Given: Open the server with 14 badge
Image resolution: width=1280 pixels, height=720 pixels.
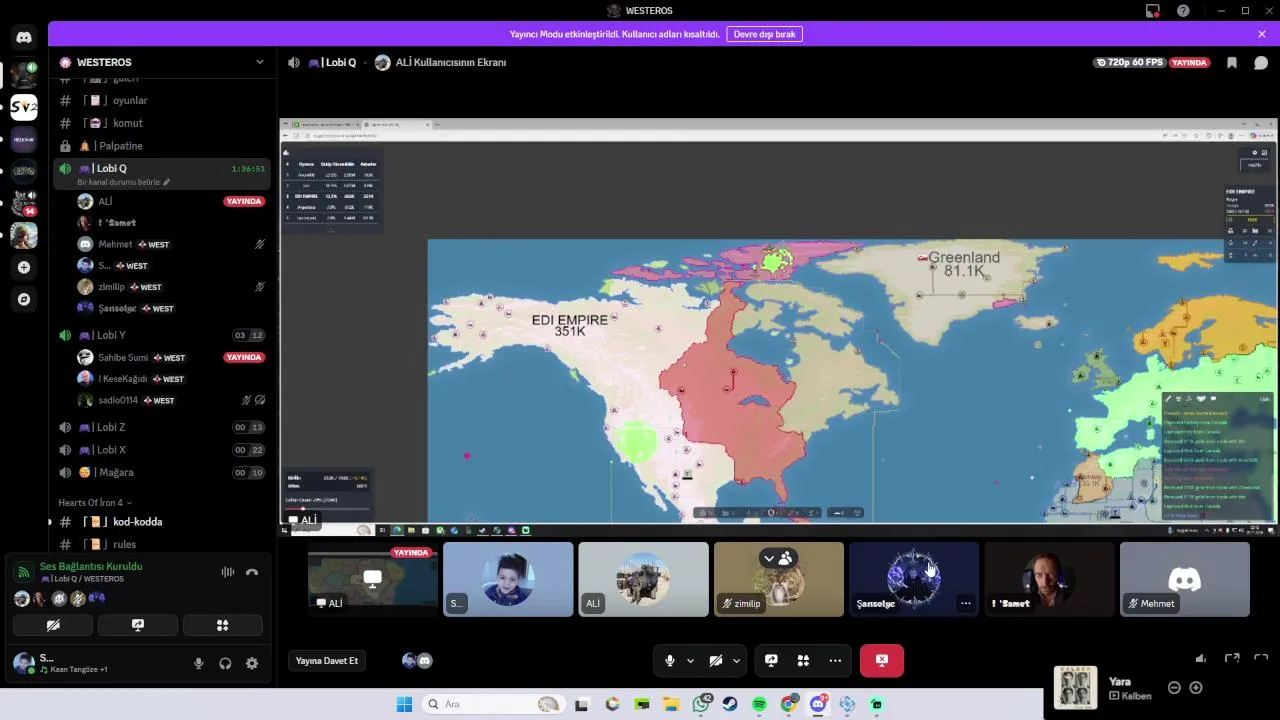Looking at the screenshot, I should click(24, 203).
